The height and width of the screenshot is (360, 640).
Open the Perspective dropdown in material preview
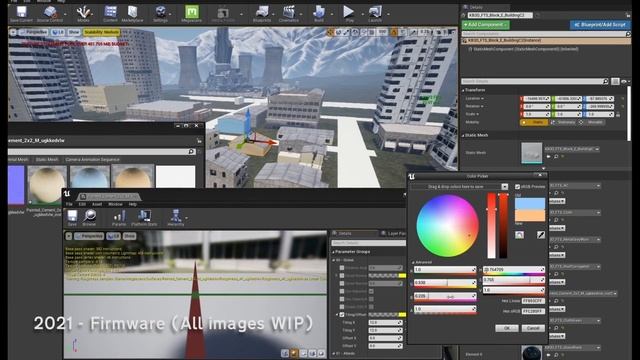89,236
